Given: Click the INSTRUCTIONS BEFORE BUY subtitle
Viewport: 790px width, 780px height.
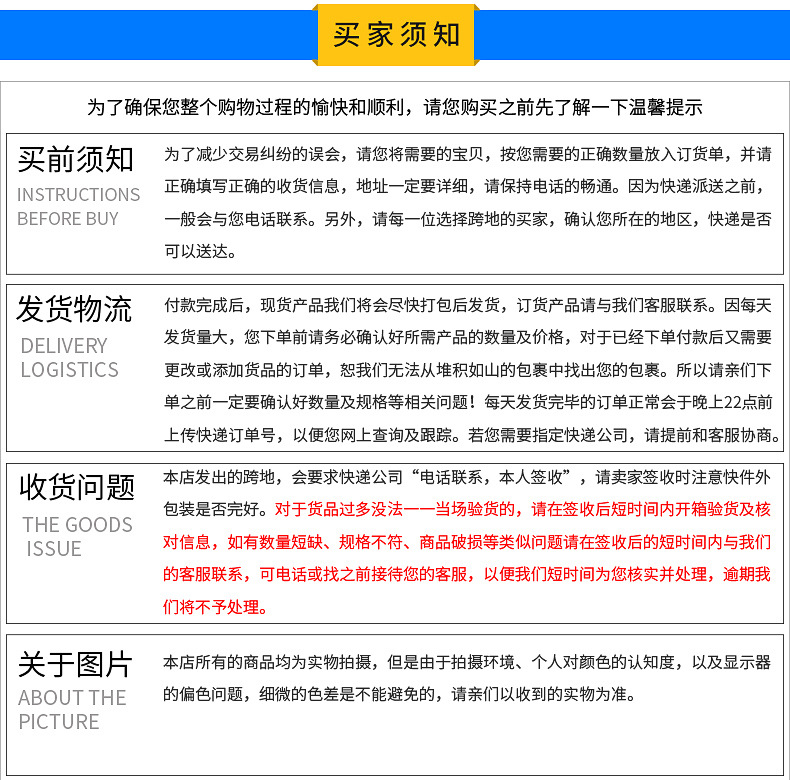Looking at the screenshot, I should point(78,207).
